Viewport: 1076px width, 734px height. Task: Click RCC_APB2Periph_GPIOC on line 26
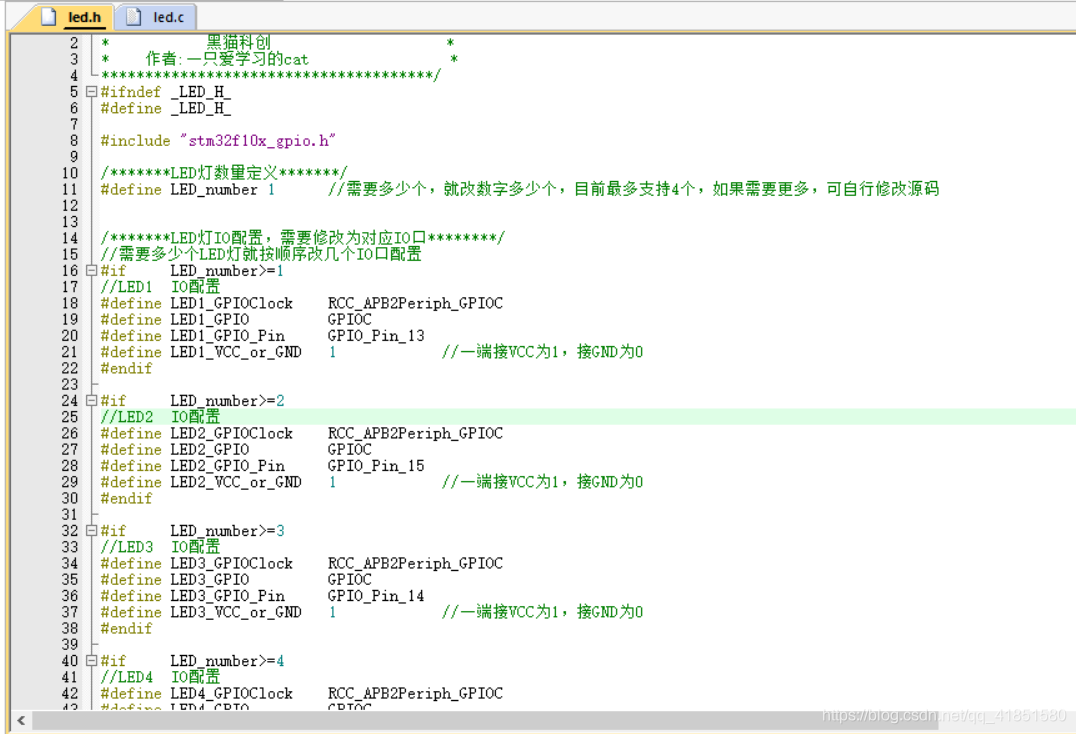[415, 434]
